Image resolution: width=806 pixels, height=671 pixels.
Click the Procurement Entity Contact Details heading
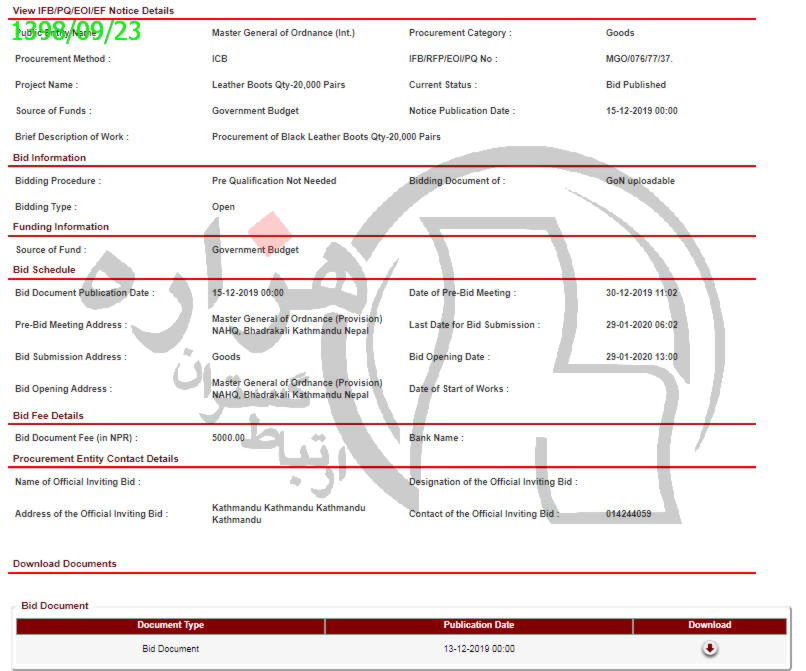pos(96,459)
